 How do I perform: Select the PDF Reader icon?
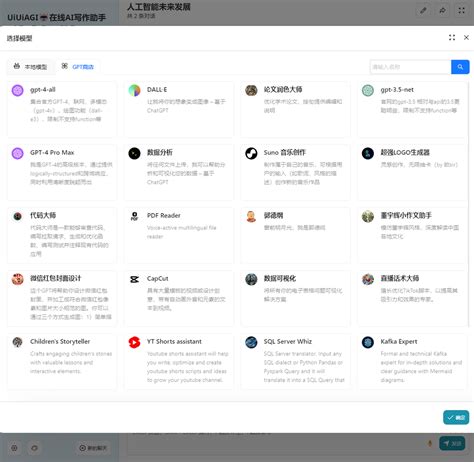[134, 216]
